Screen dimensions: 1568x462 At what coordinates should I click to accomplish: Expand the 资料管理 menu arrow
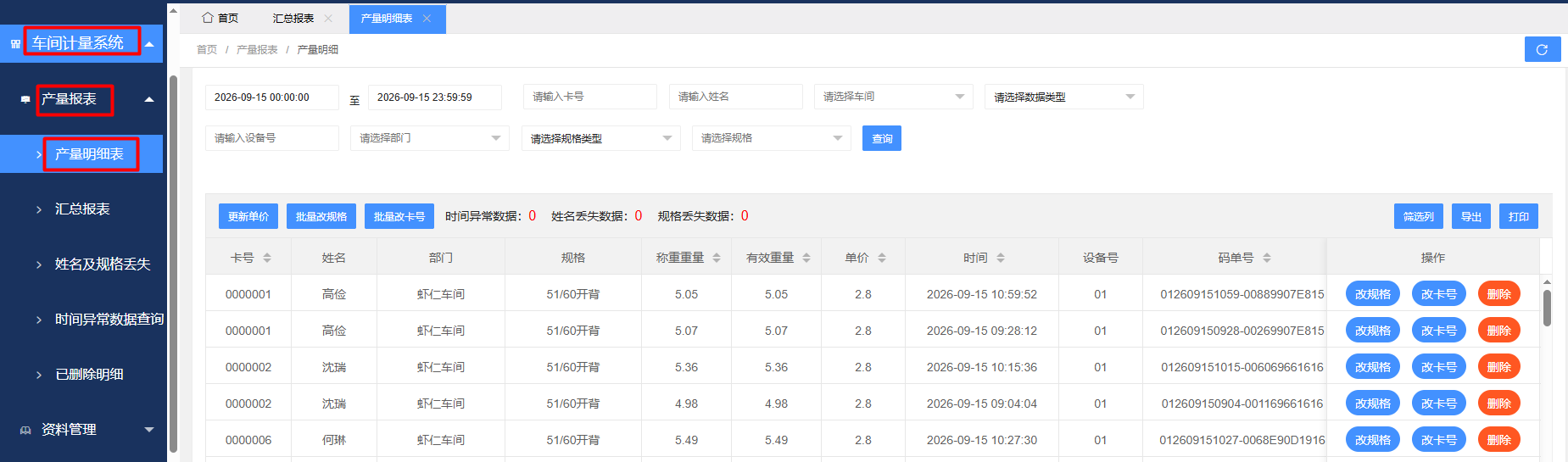150,430
